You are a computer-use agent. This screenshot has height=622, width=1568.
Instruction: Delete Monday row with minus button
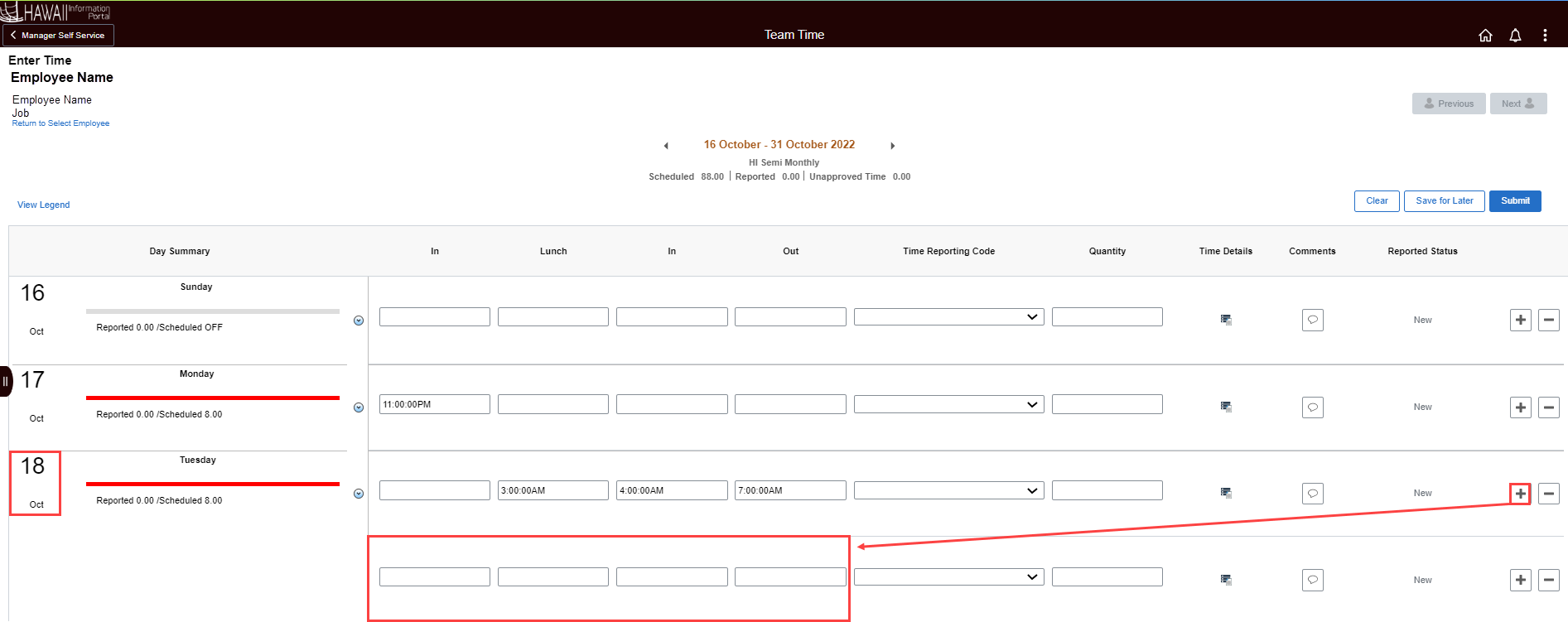pyautogui.click(x=1549, y=407)
